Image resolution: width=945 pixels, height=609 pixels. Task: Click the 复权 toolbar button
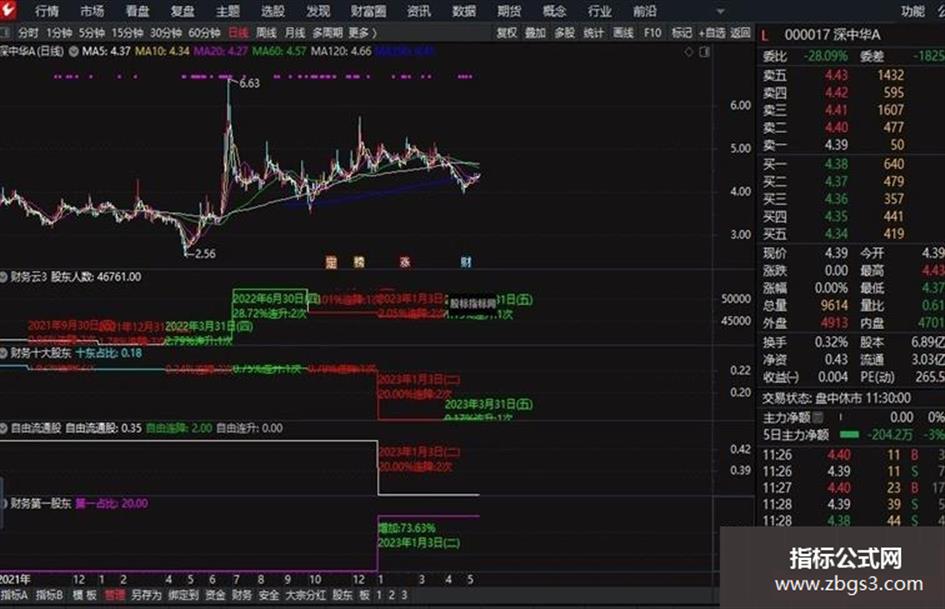point(507,33)
